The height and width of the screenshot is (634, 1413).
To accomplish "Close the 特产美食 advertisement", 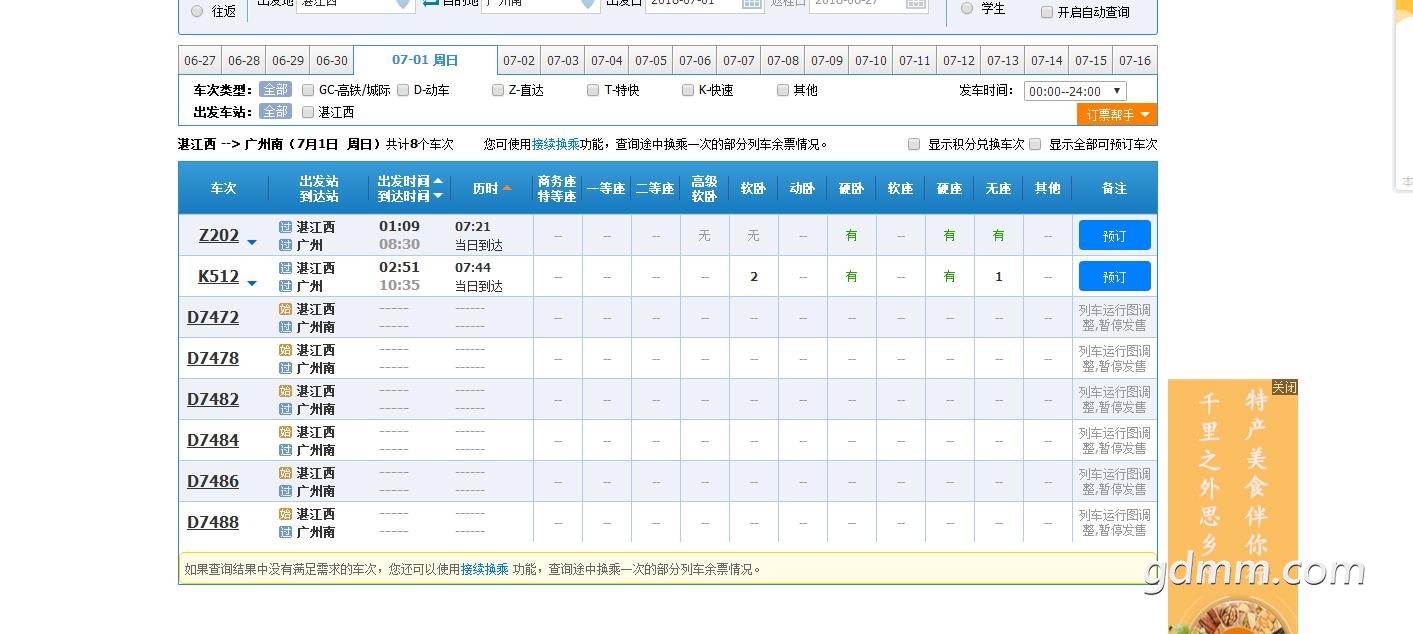I will [x=1284, y=387].
